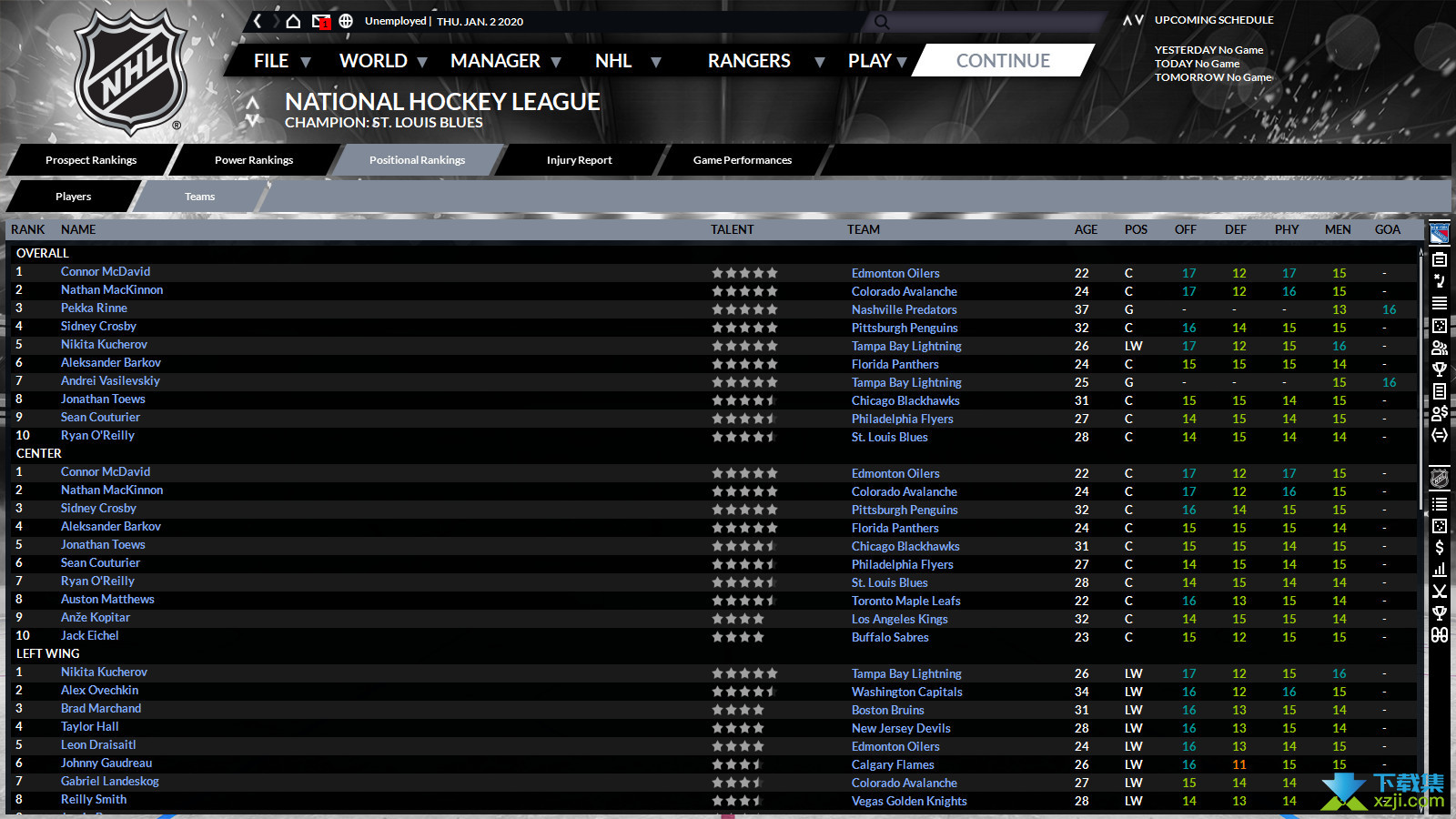
Task: Open Johnny Gaudreau player profile
Action: (106, 763)
